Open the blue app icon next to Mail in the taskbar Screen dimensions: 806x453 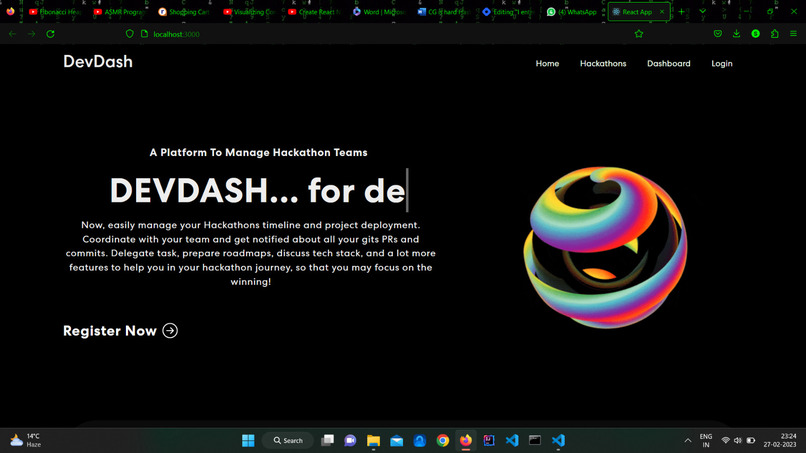(419, 440)
